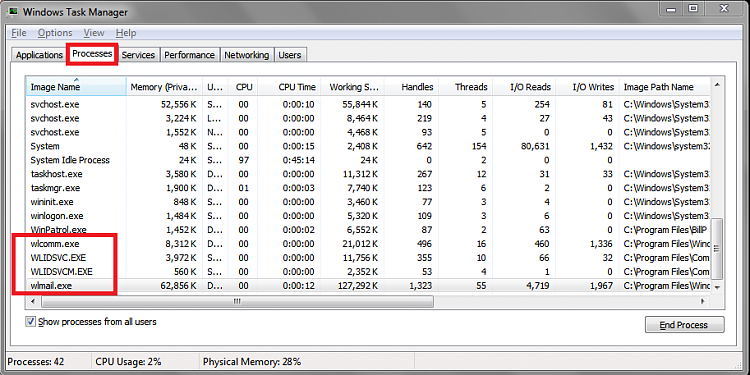Click the horizontal scrollbar left arrow
The image size is (750, 375).
33,301
